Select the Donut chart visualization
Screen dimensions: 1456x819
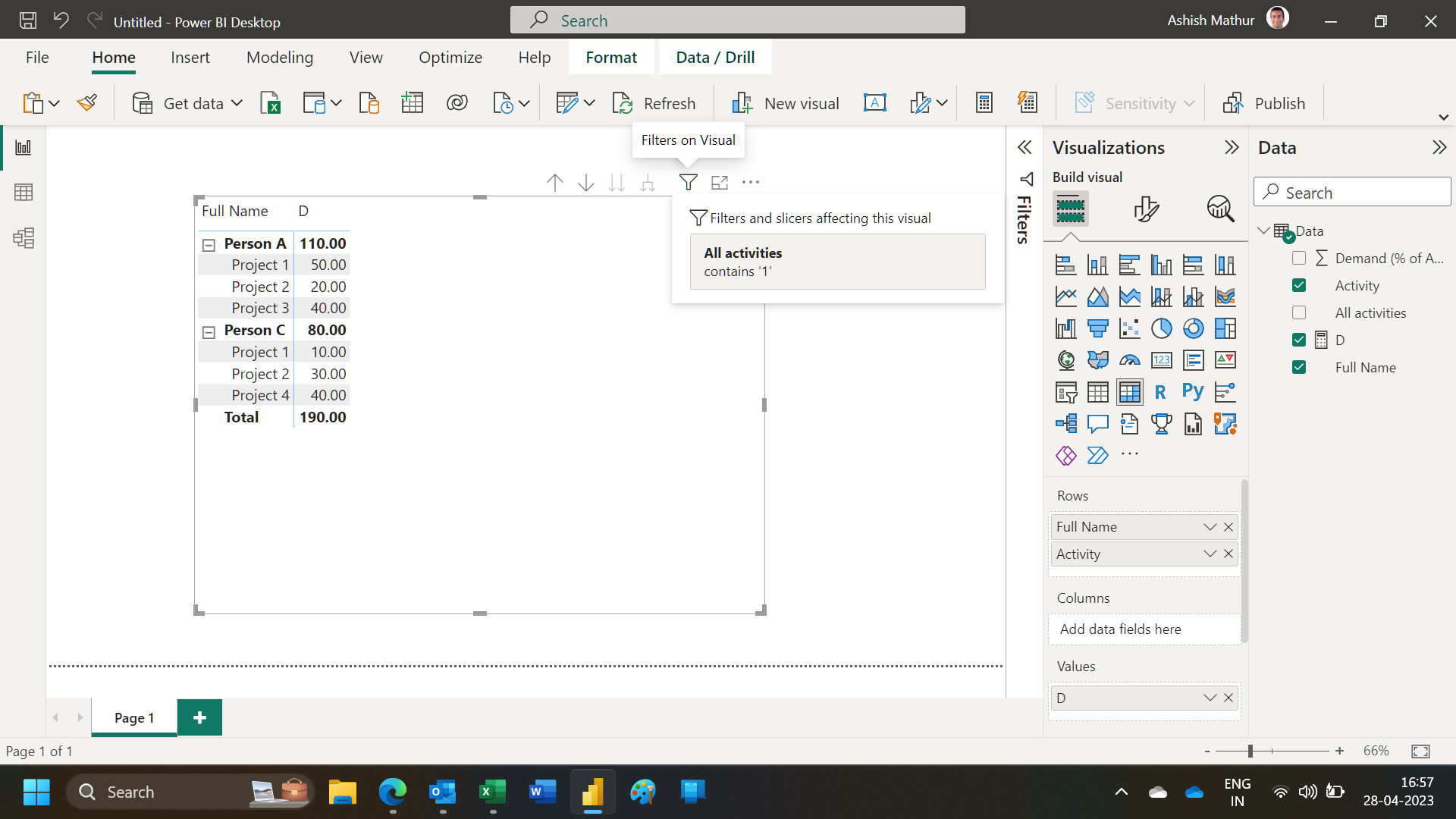pos(1193,328)
